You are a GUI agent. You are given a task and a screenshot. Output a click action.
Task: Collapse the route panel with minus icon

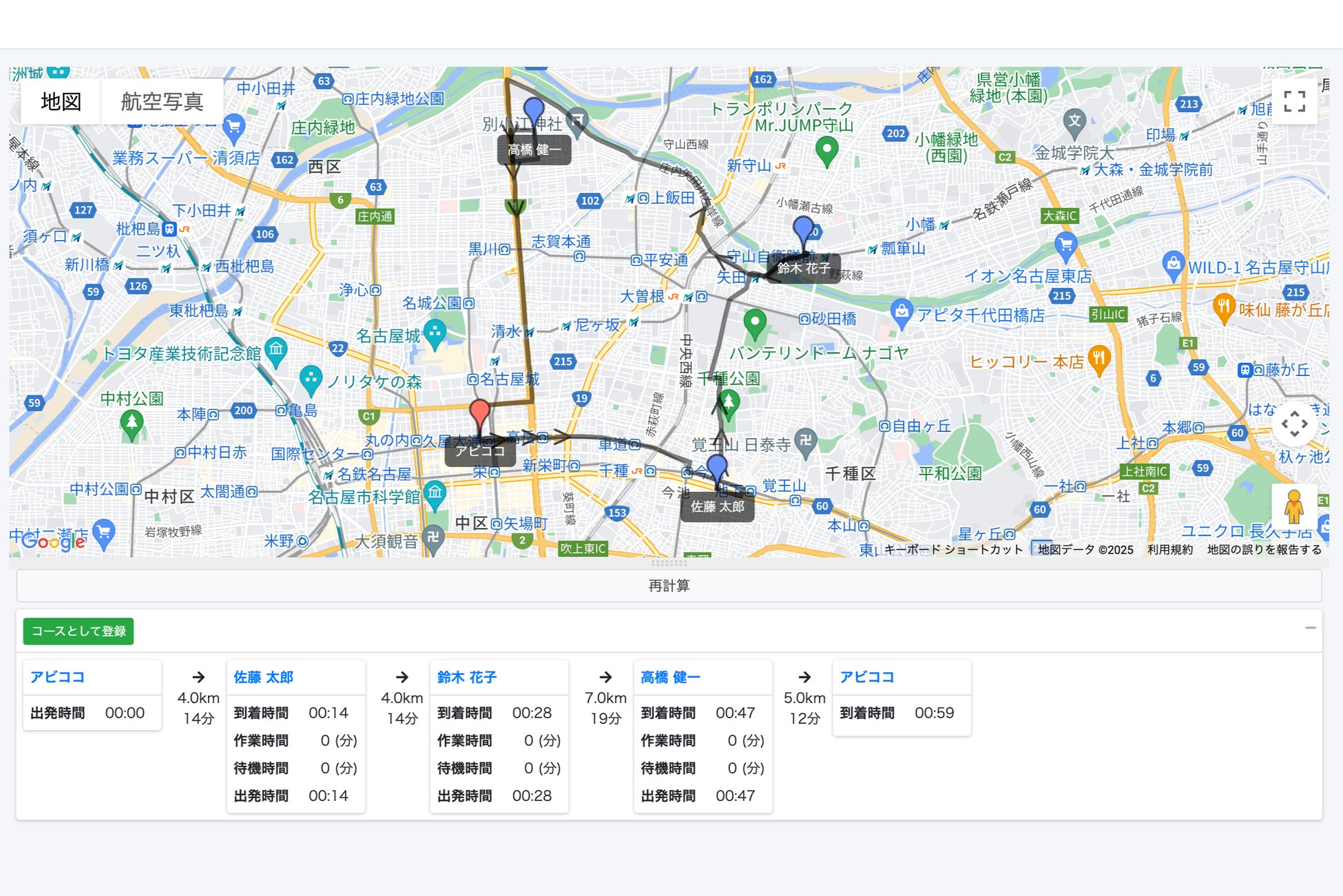[1310, 628]
